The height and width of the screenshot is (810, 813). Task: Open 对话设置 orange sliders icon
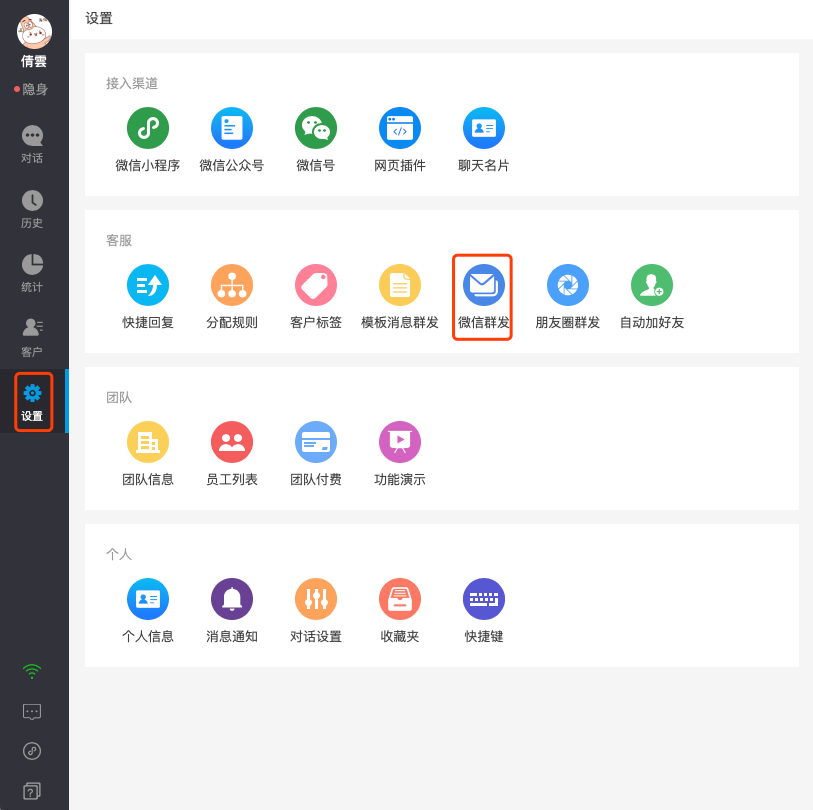tap(316, 599)
